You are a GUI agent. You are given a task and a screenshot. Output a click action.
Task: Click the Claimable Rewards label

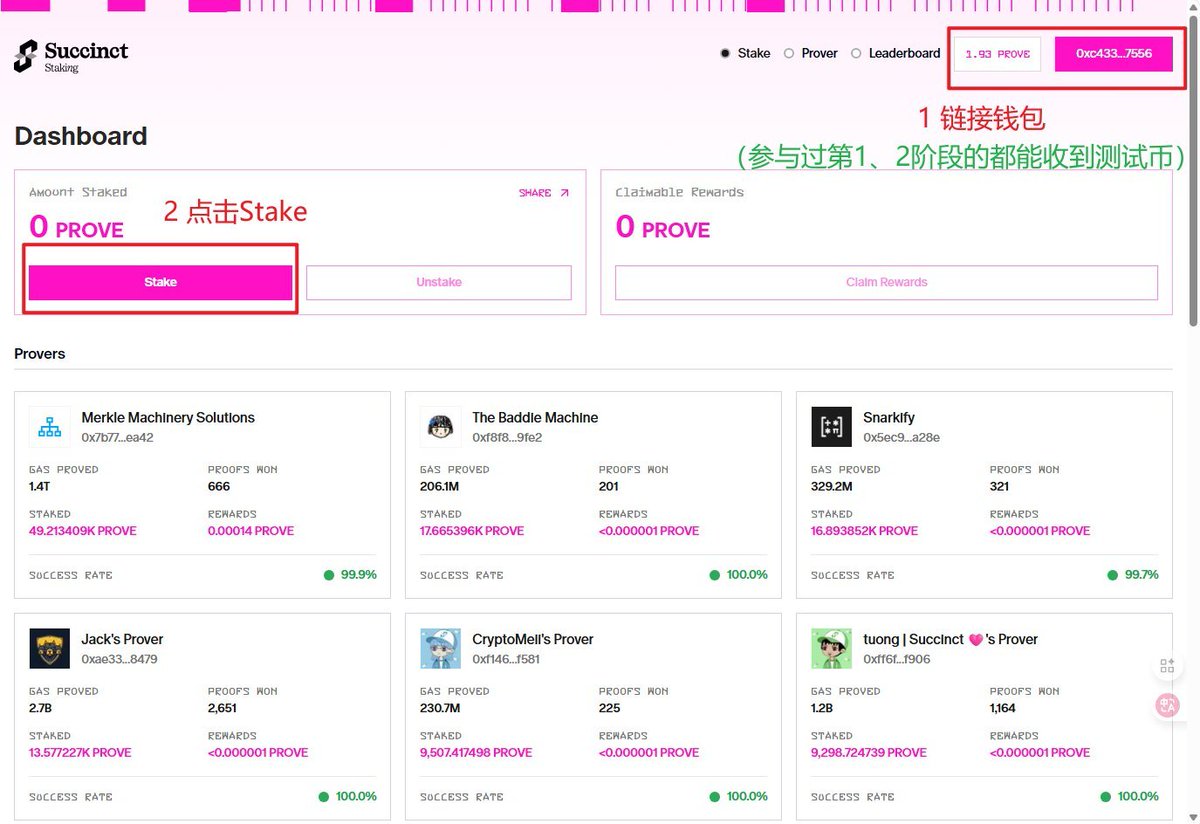pyautogui.click(x=680, y=192)
